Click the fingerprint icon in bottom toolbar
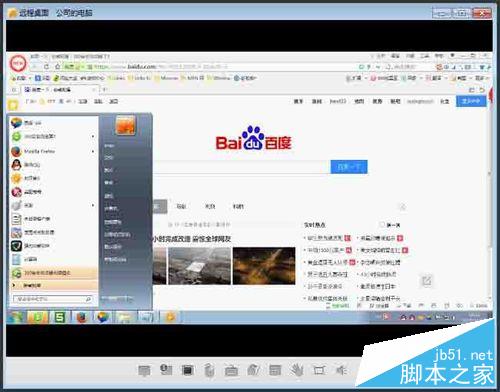Image resolution: width=500 pixels, height=392 pixels. pyautogui.click(x=253, y=370)
